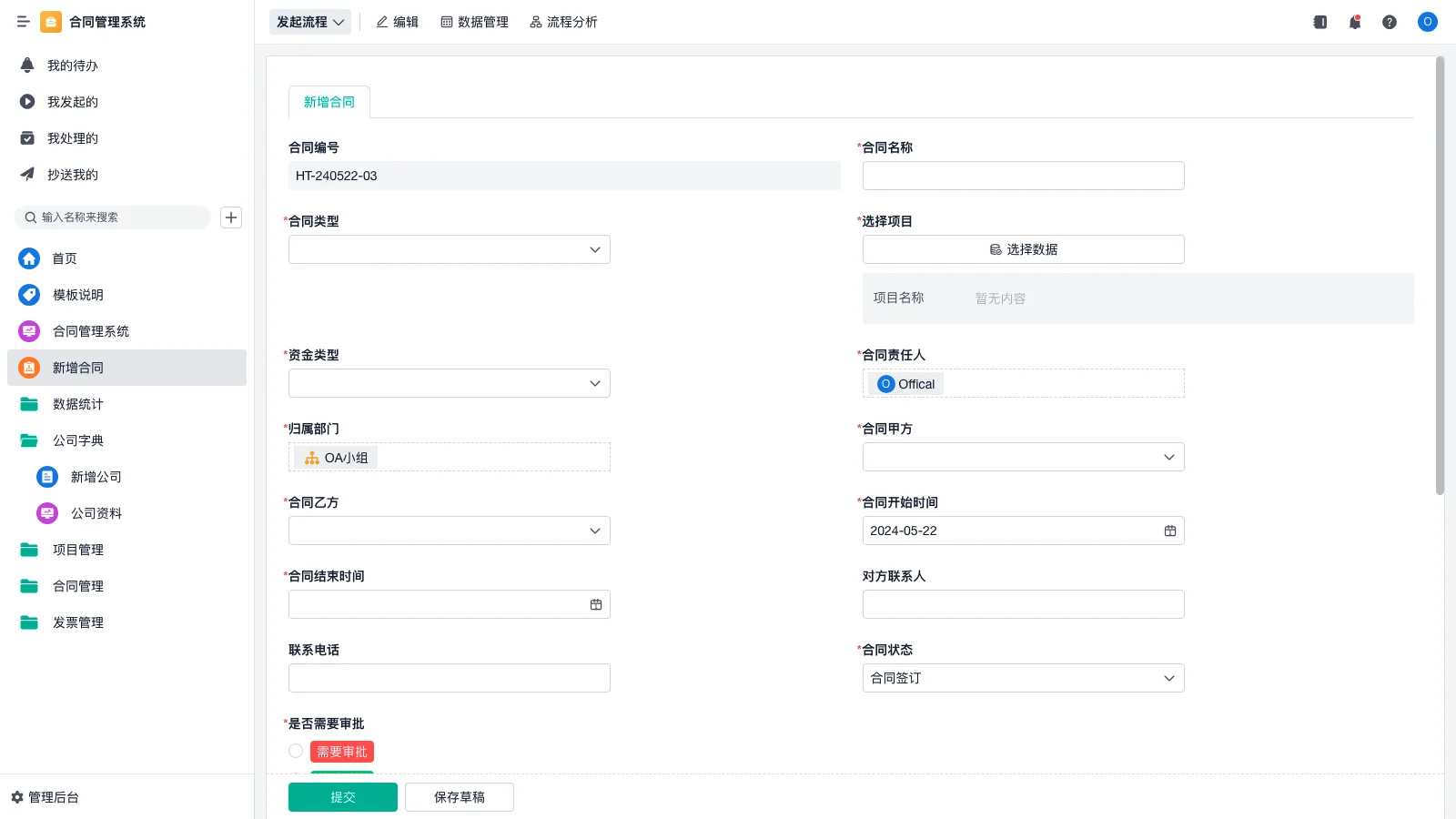Screen dimensions: 1456x819
Task: Switch to the 流程分析 view
Action: (x=563, y=22)
